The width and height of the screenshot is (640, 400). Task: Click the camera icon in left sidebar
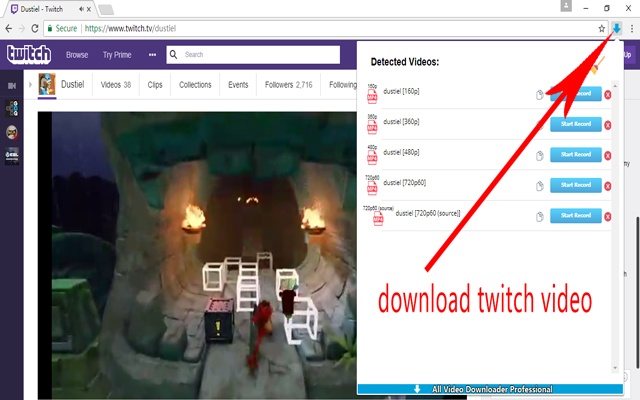(x=12, y=86)
